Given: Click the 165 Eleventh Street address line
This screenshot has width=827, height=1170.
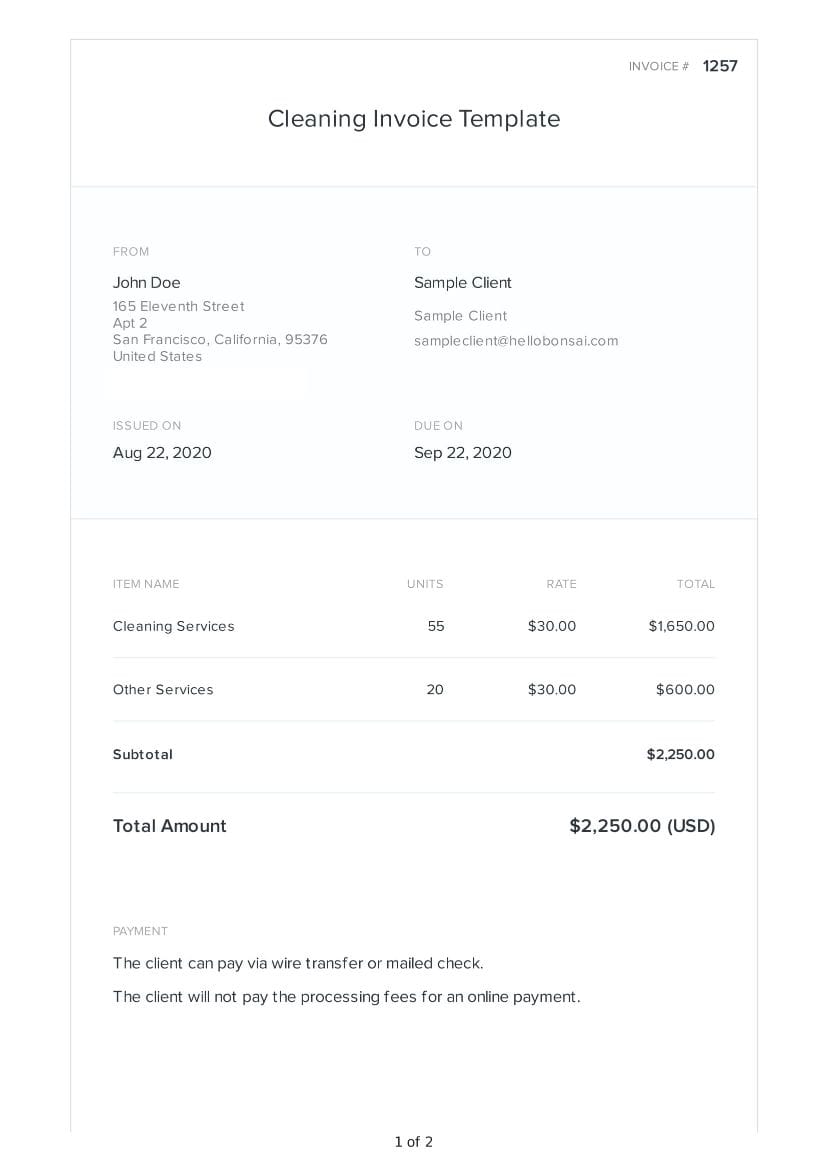Looking at the screenshot, I should (178, 306).
